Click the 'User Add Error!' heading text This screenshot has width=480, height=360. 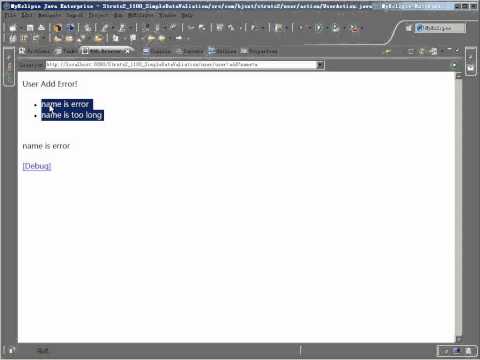tap(50, 84)
